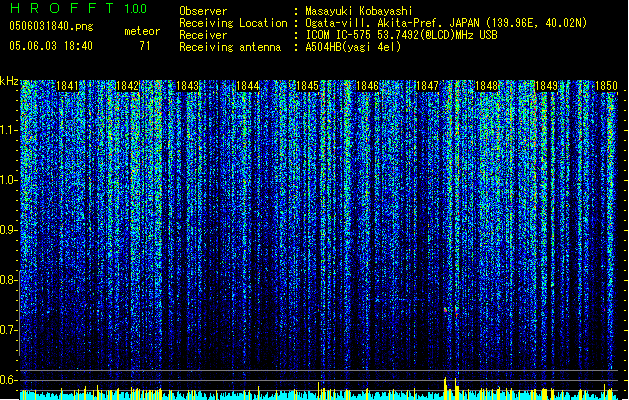This screenshot has height=400, width=629.
Task: Click the meteor label
Action: tap(142, 31)
